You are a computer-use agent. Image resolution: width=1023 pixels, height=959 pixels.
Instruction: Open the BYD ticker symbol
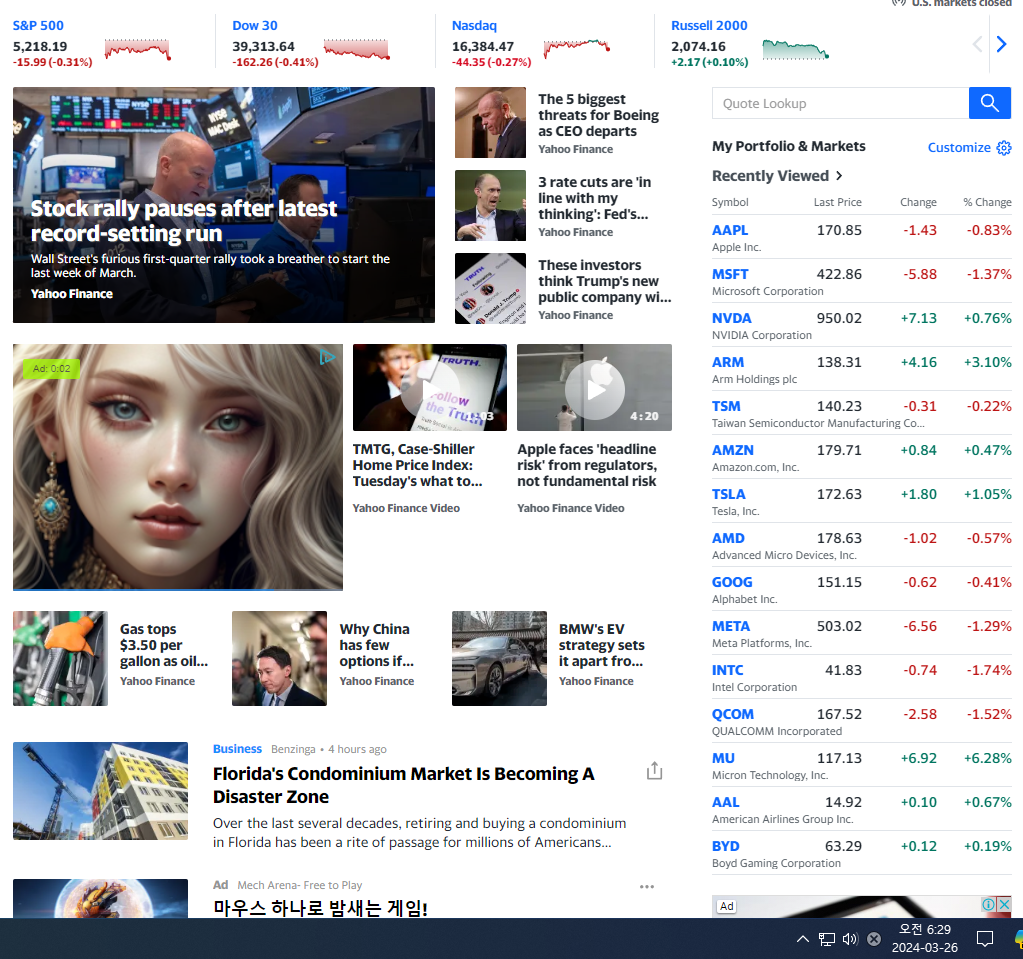click(725, 846)
